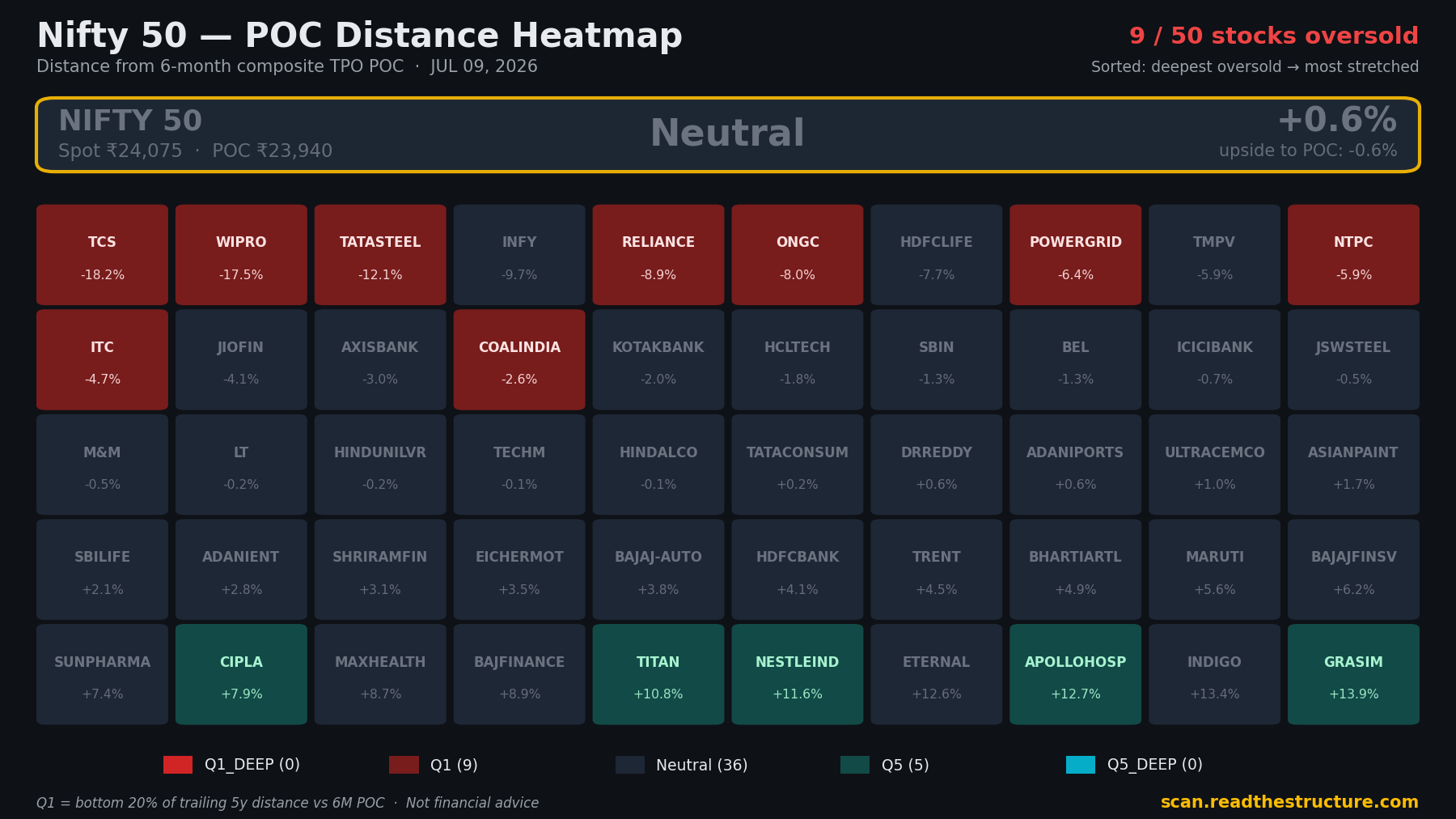Select the COALINDIA -2.6% tile

click(x=519, y=359)
